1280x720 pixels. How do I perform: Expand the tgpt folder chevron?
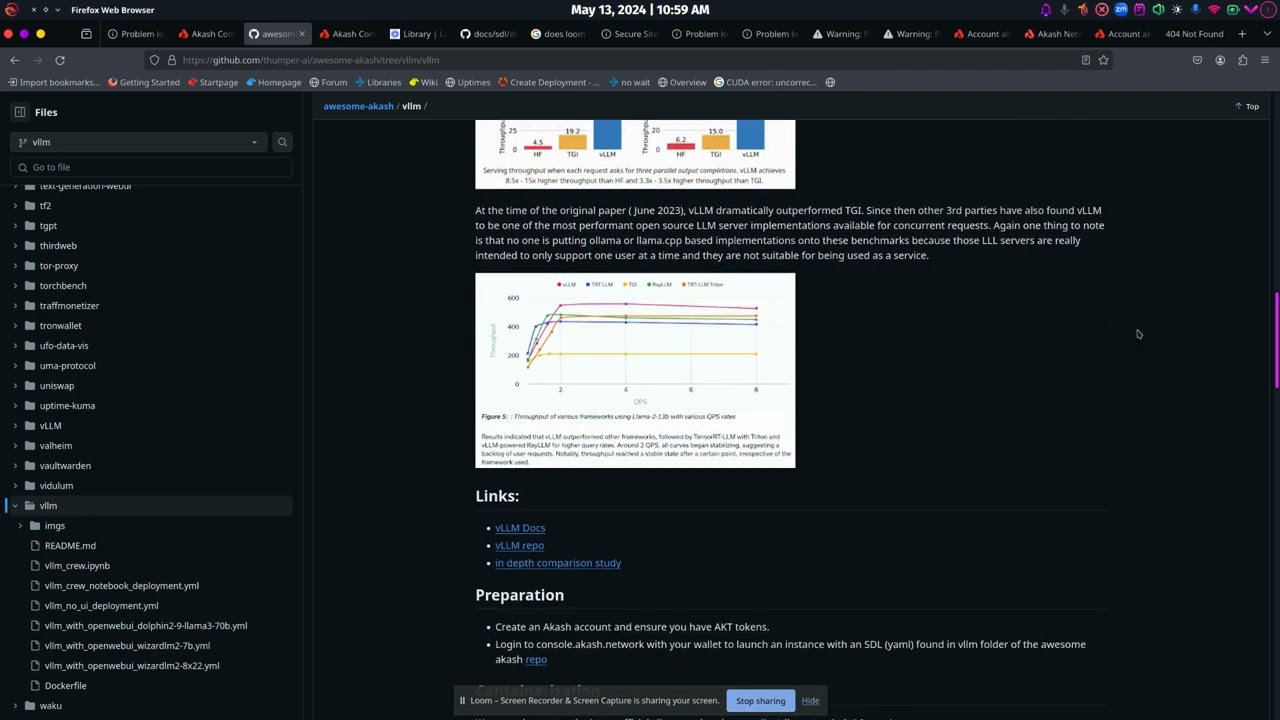pos(15,225)
